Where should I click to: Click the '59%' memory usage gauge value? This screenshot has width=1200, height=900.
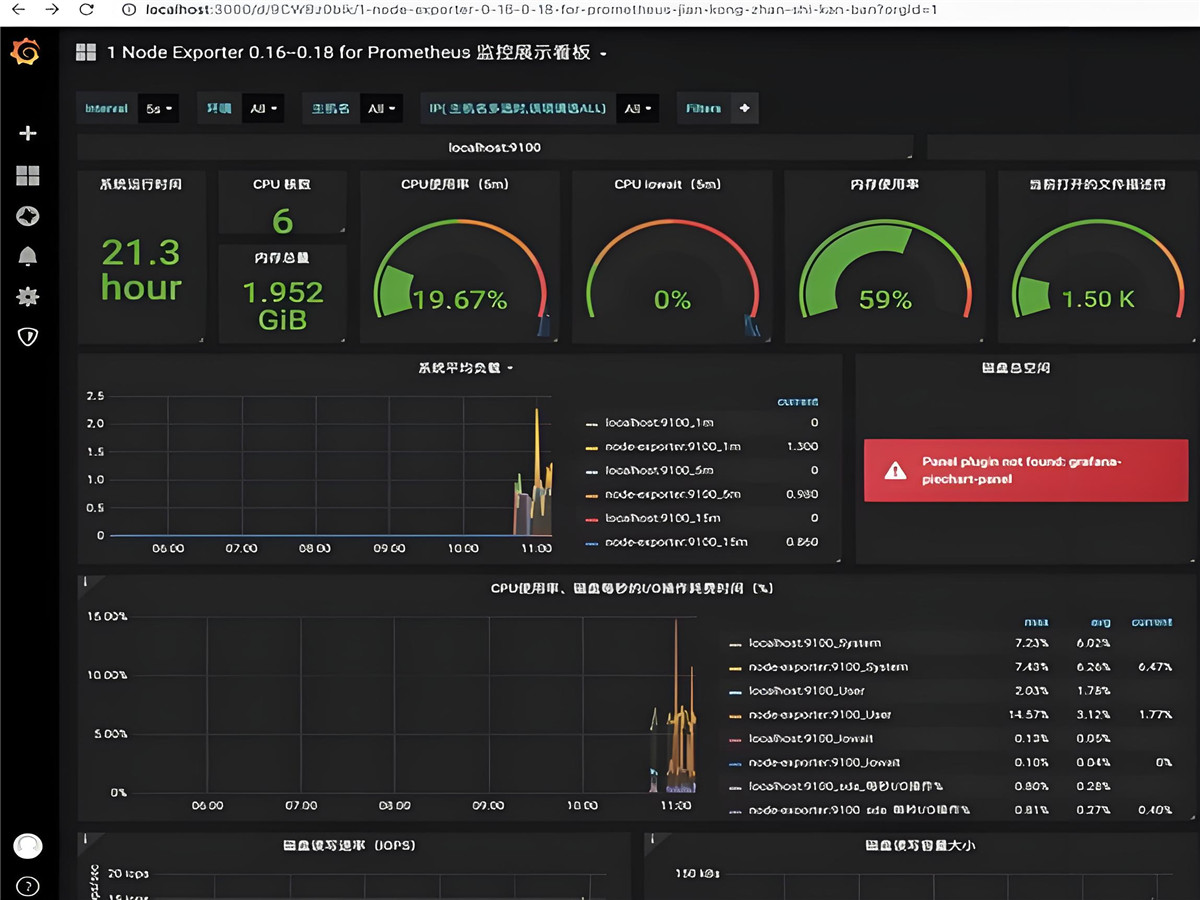point(885,300)
